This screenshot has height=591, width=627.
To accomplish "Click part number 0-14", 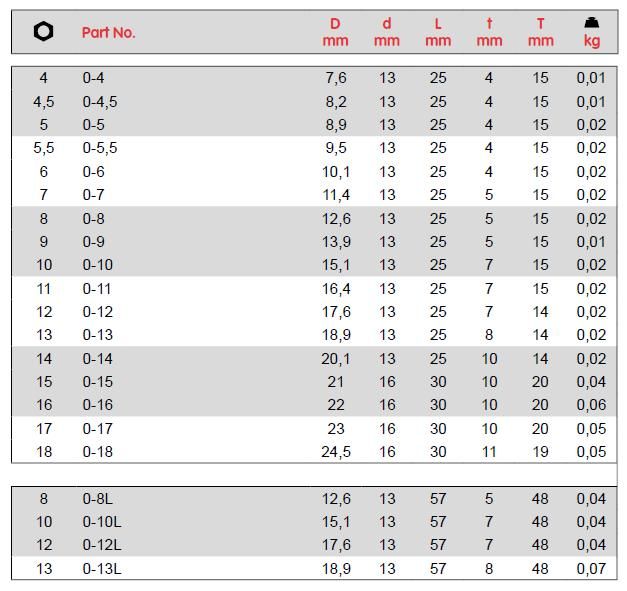I will coord(98,358).
